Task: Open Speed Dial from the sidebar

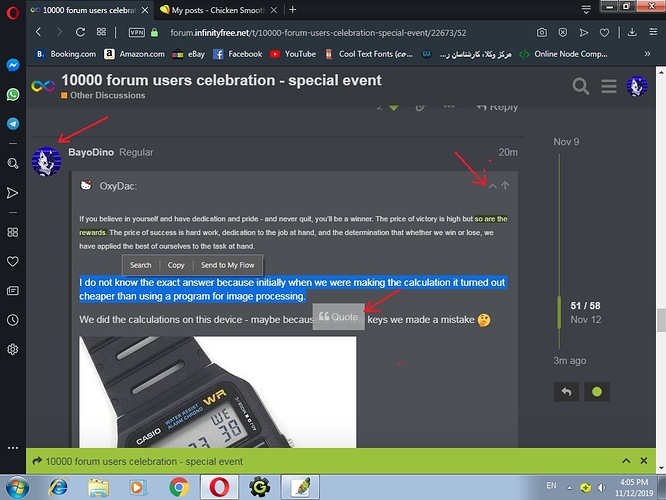Action: pos(13,232)
